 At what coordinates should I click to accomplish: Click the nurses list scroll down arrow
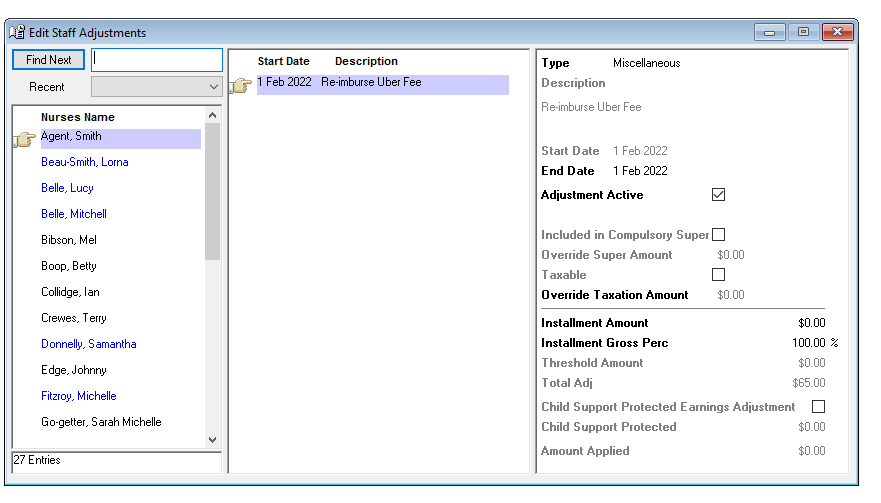(x=212, y=440)
